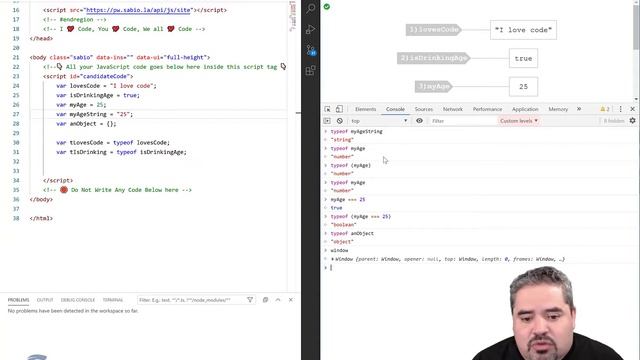Toggle the device toolbar in DevTools
640x360 pixels.
339,109
